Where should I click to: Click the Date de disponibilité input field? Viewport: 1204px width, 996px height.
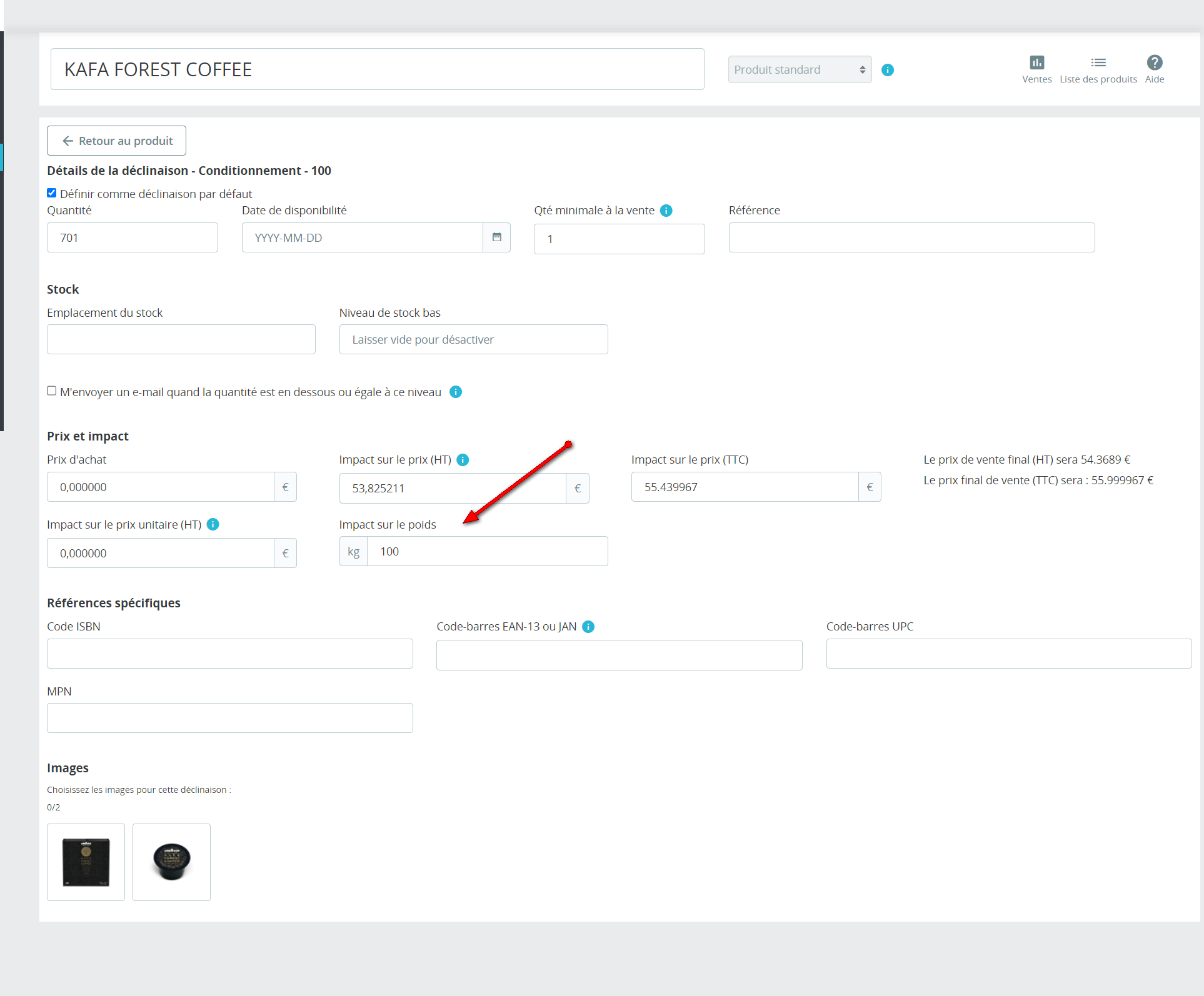[363, 237]
